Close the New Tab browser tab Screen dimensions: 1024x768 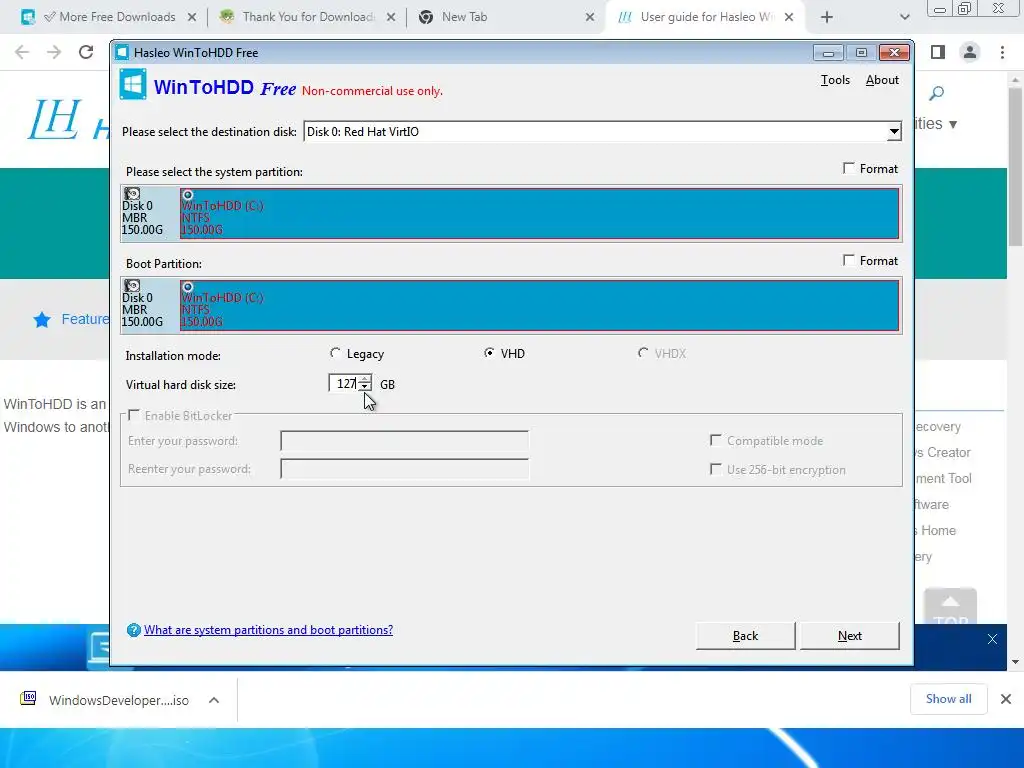[590, 18]
